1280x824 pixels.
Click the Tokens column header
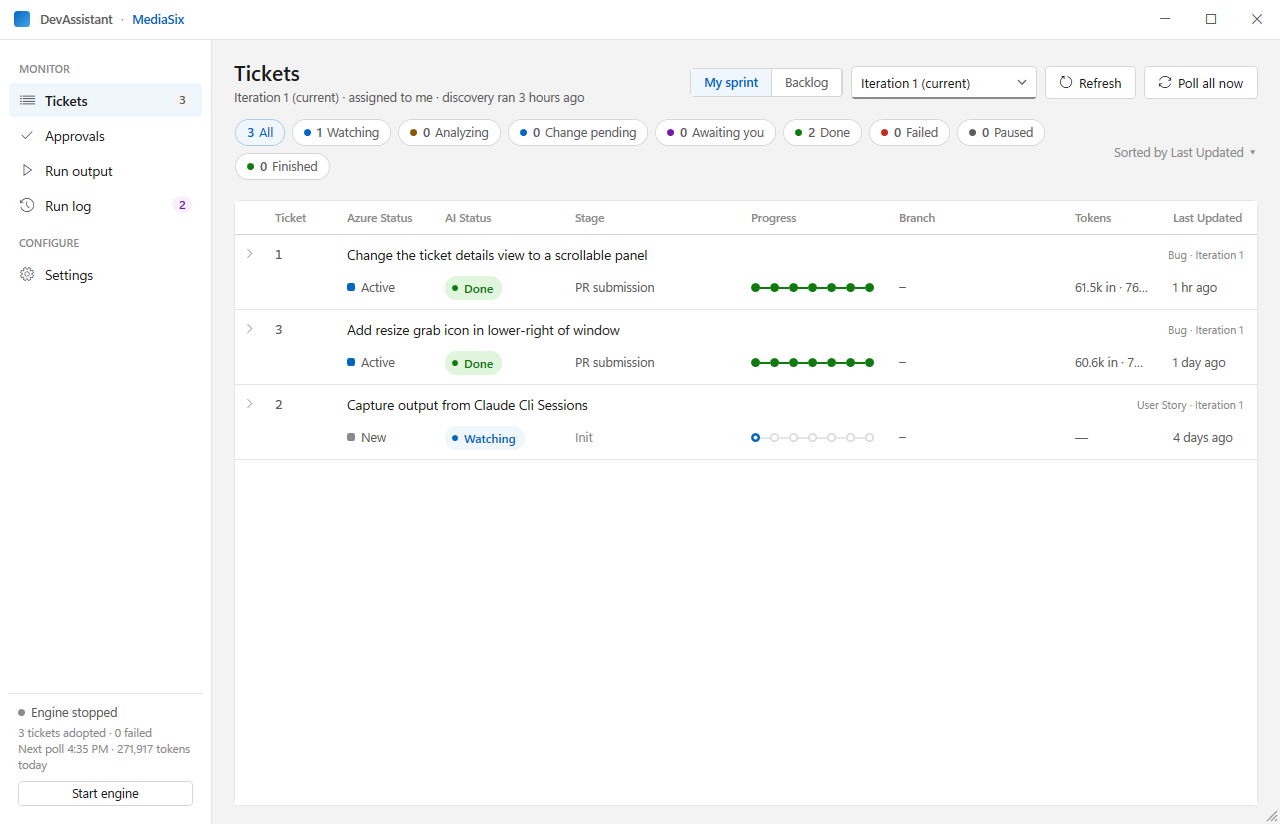(1093, 218)
